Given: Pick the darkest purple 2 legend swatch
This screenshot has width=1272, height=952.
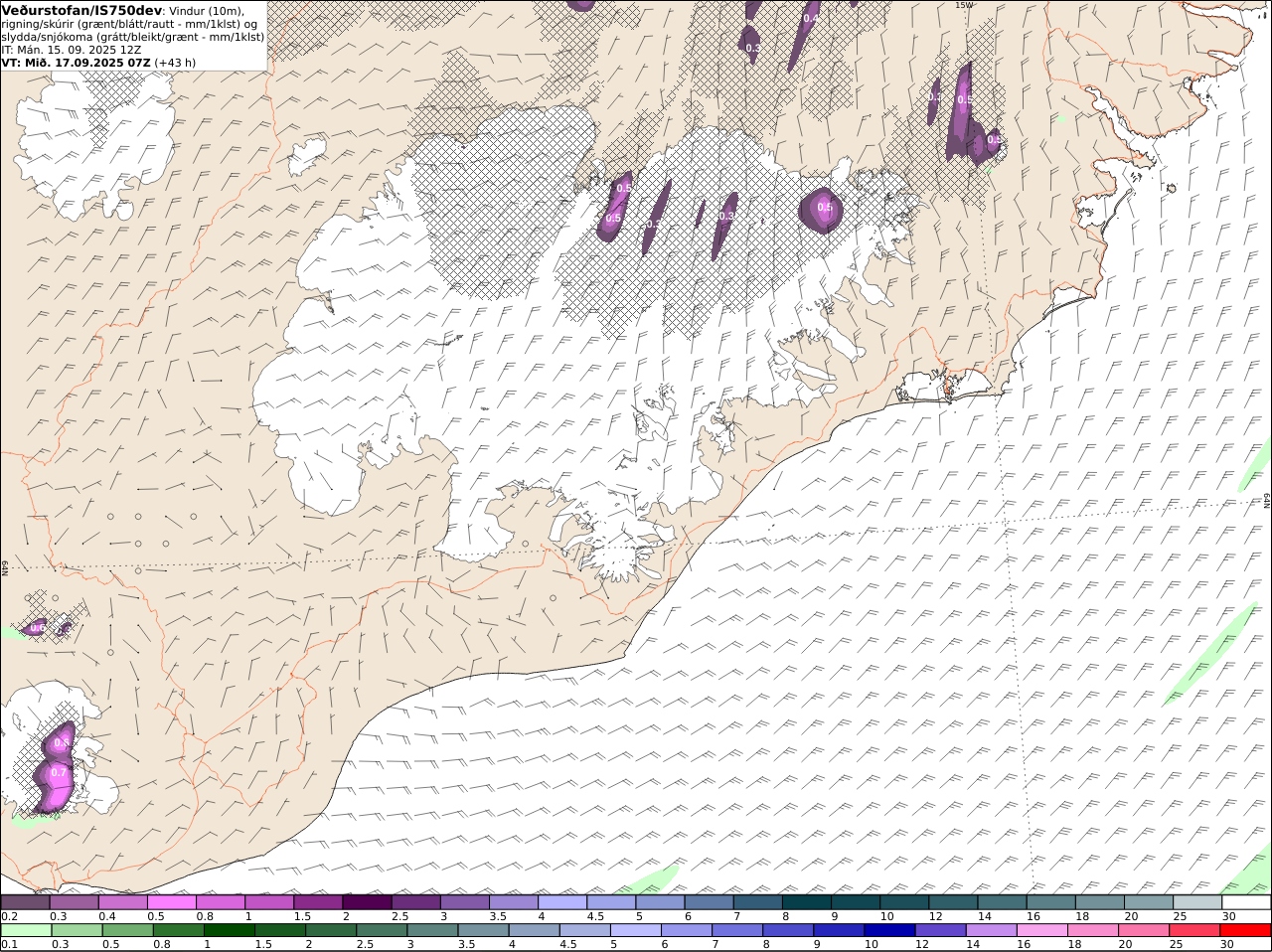Looking at the screenshot, I should (x=367, y=902).
